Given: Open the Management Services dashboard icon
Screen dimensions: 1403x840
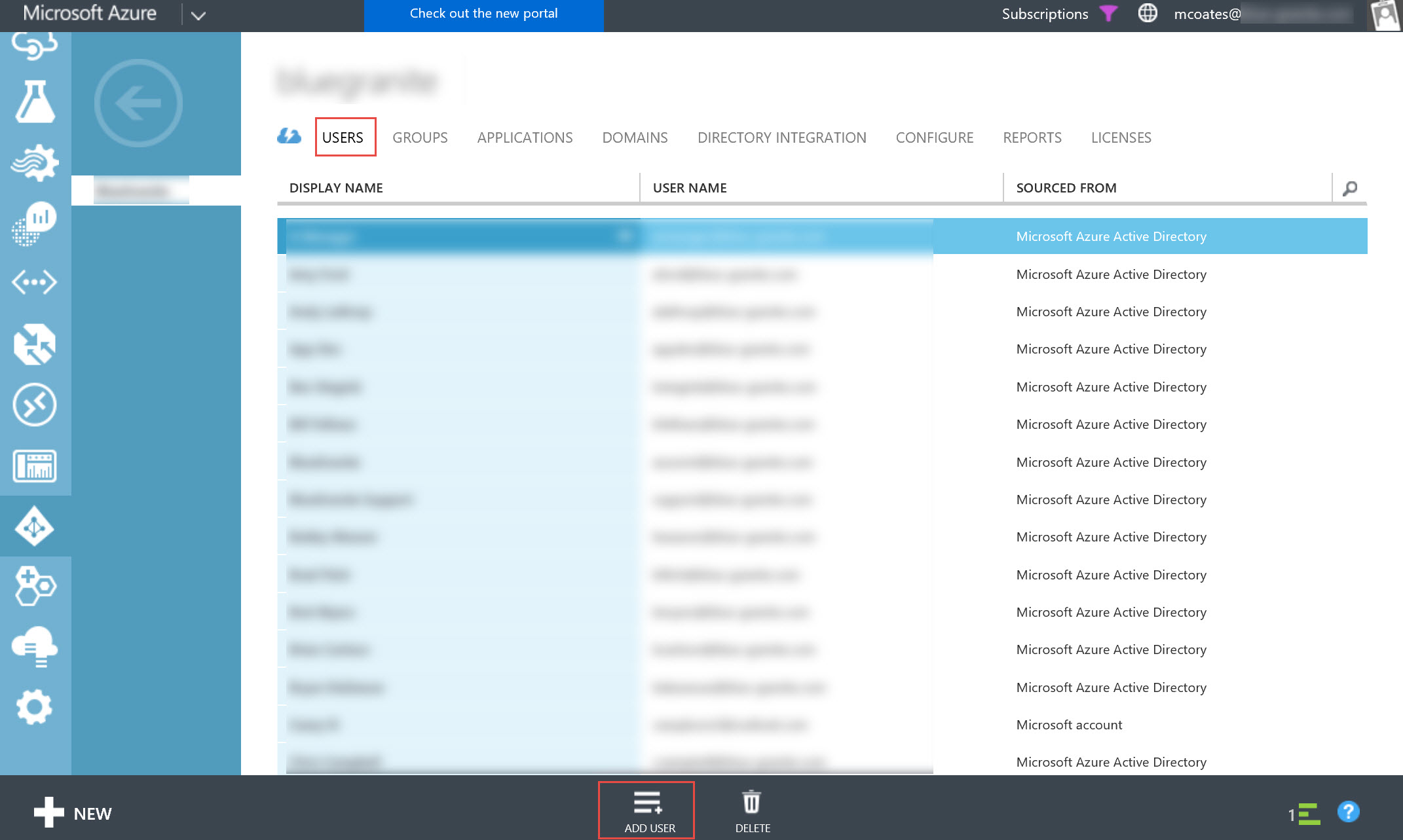Looking at the screenshot, I should [x=35, y=466].
